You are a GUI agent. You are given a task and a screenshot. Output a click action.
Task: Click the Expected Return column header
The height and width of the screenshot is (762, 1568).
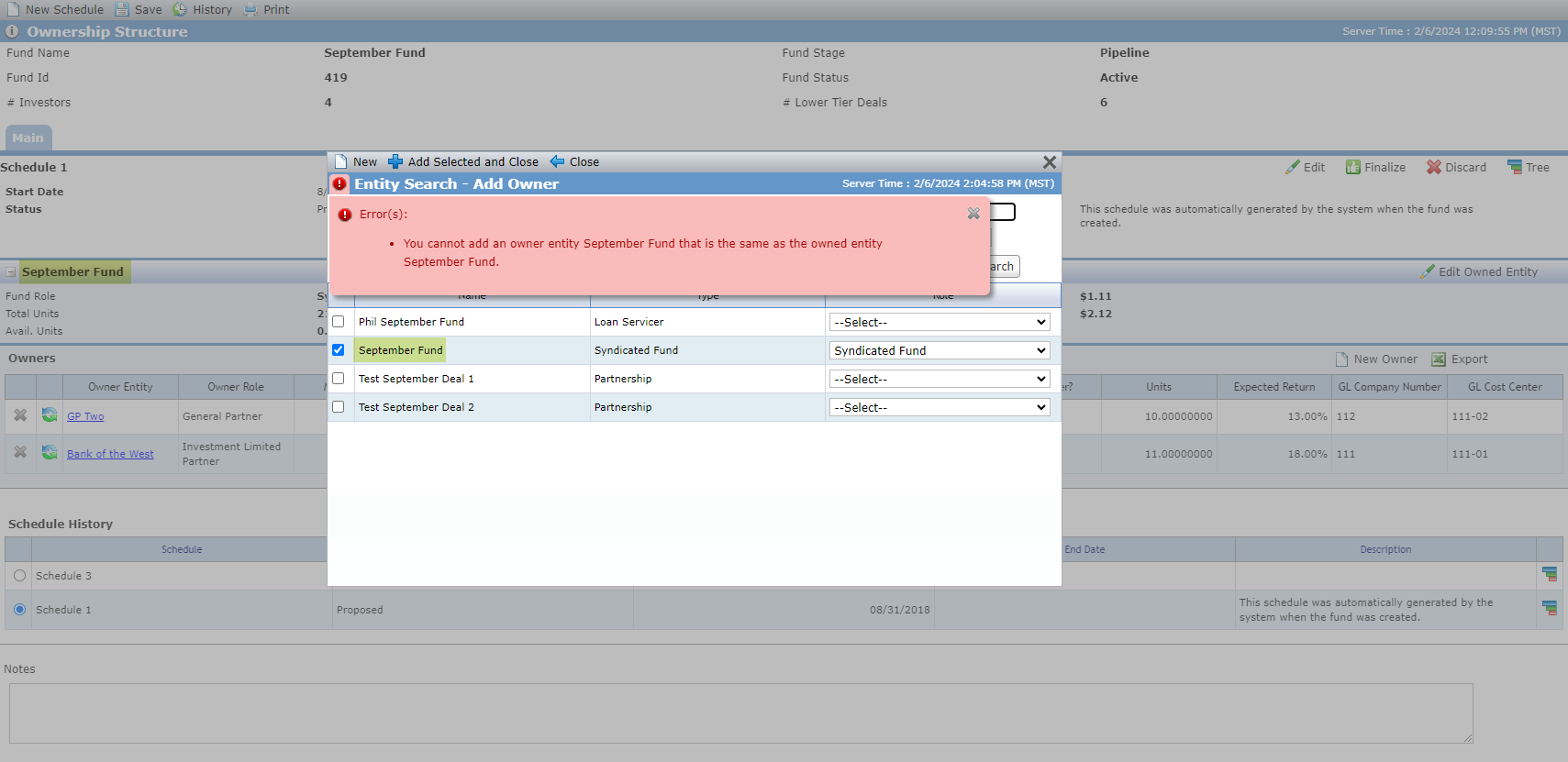click(x=1274, y=387)
